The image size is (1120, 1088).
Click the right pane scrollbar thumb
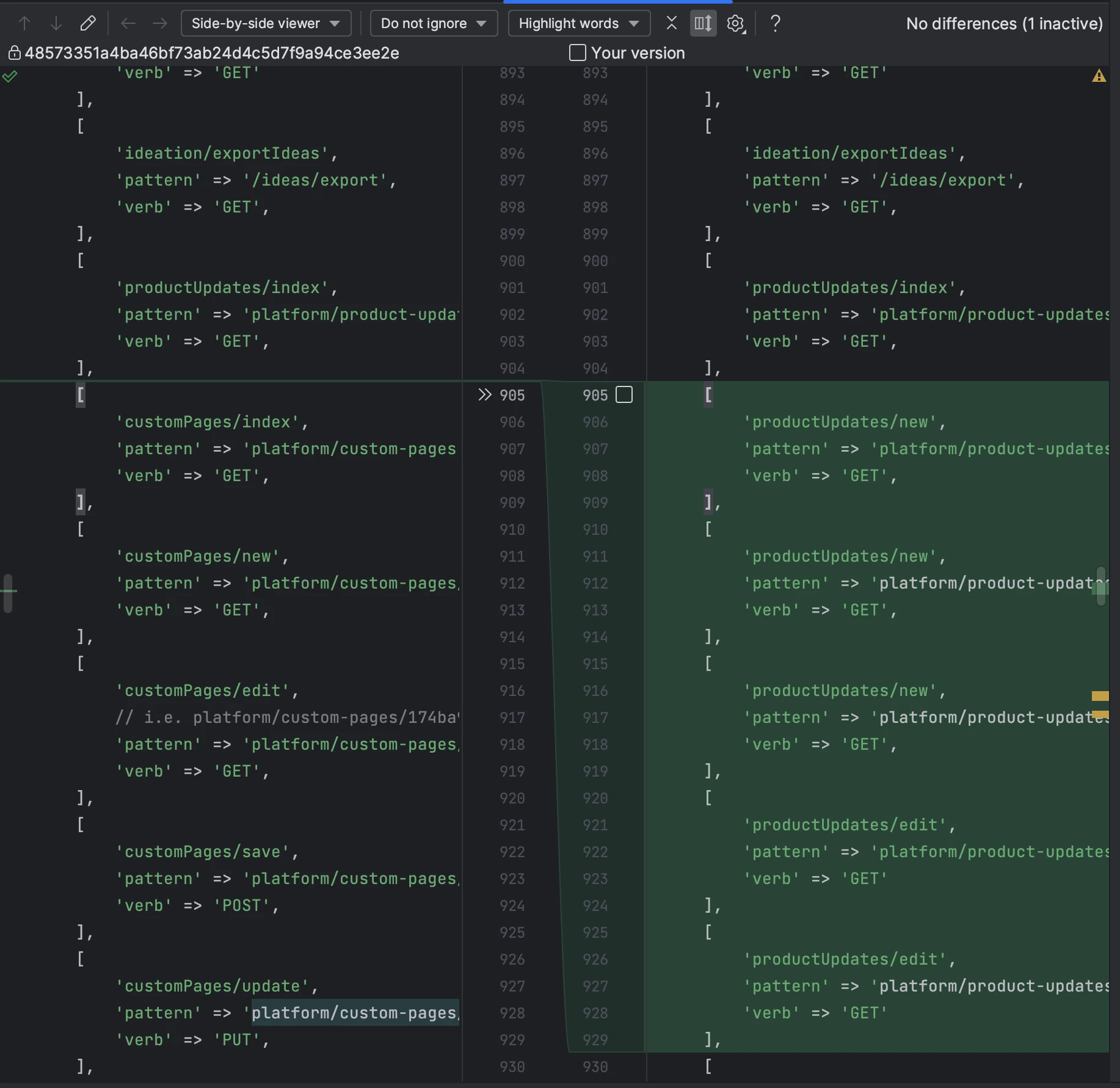1101,586
